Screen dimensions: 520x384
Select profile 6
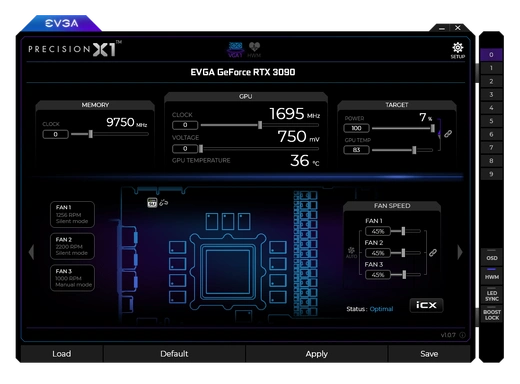pyautogui.click(x=491, y=134)
